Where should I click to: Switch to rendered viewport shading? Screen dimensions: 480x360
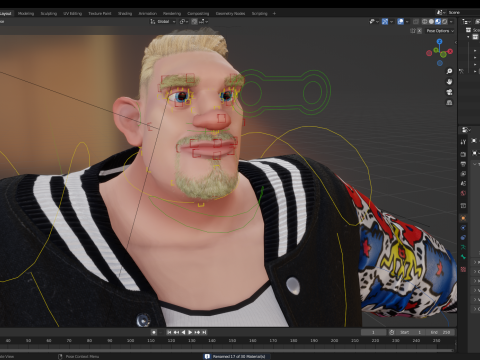click(x=444, y=21)
